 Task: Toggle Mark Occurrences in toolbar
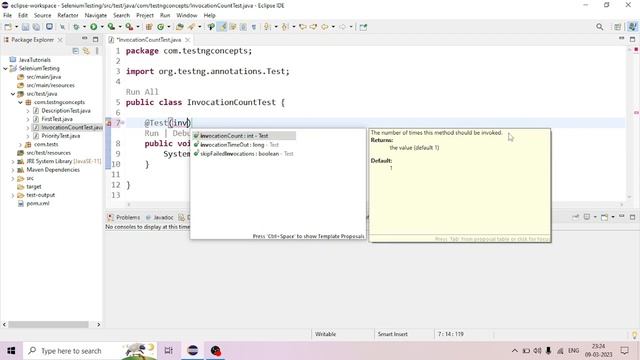pyautogui.click(x=222, y=27)
